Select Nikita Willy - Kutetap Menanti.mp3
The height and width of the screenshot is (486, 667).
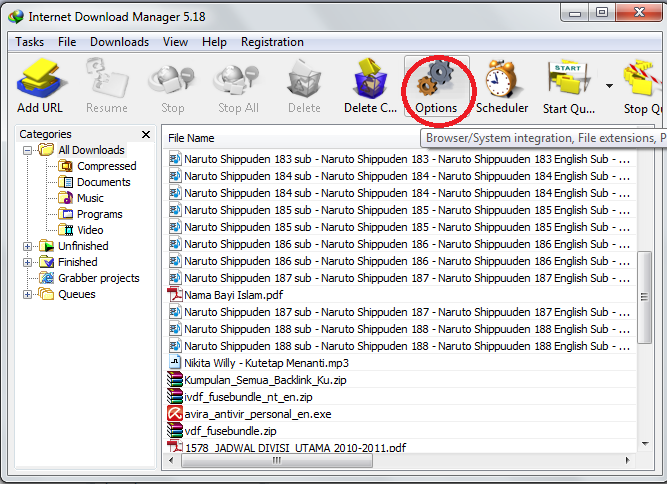point(266,363)
